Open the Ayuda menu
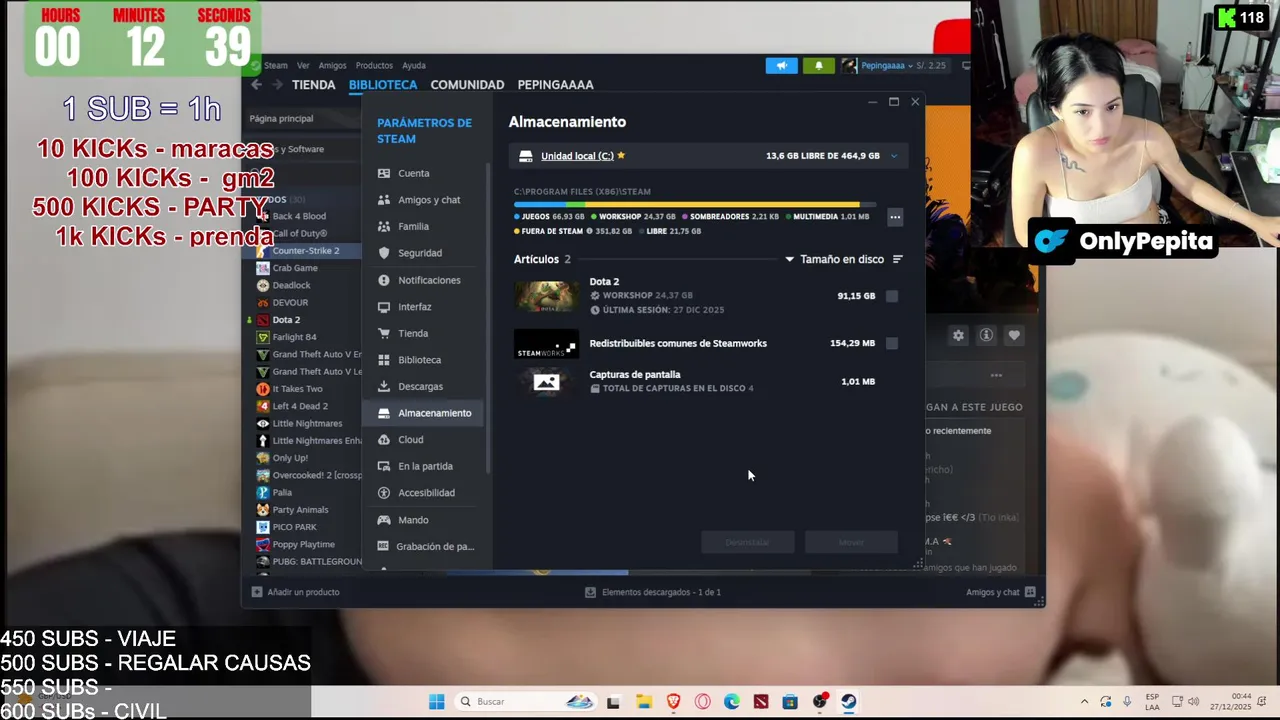 tap(414, 65)
